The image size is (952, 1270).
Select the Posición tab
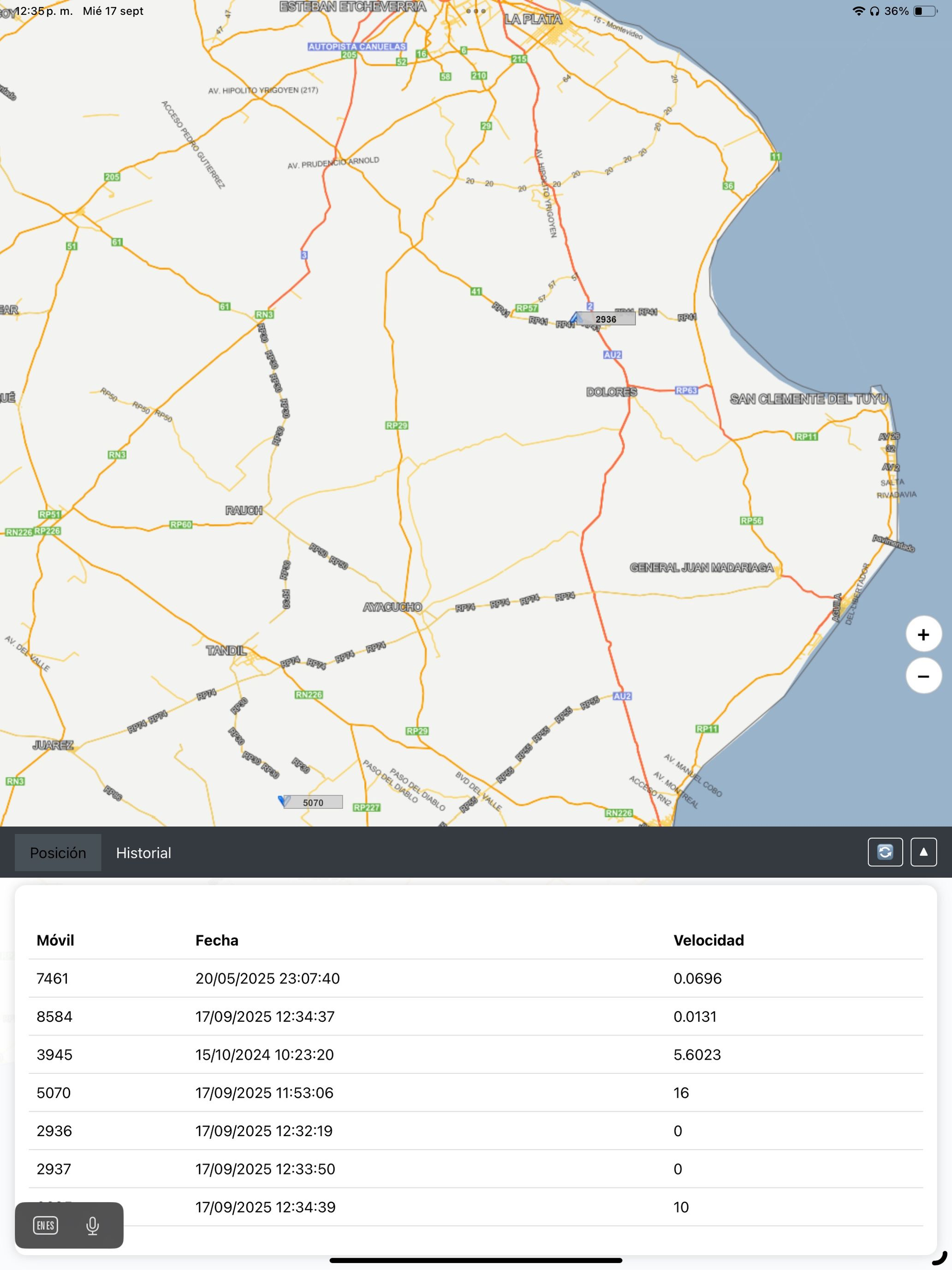coord(58,853)
